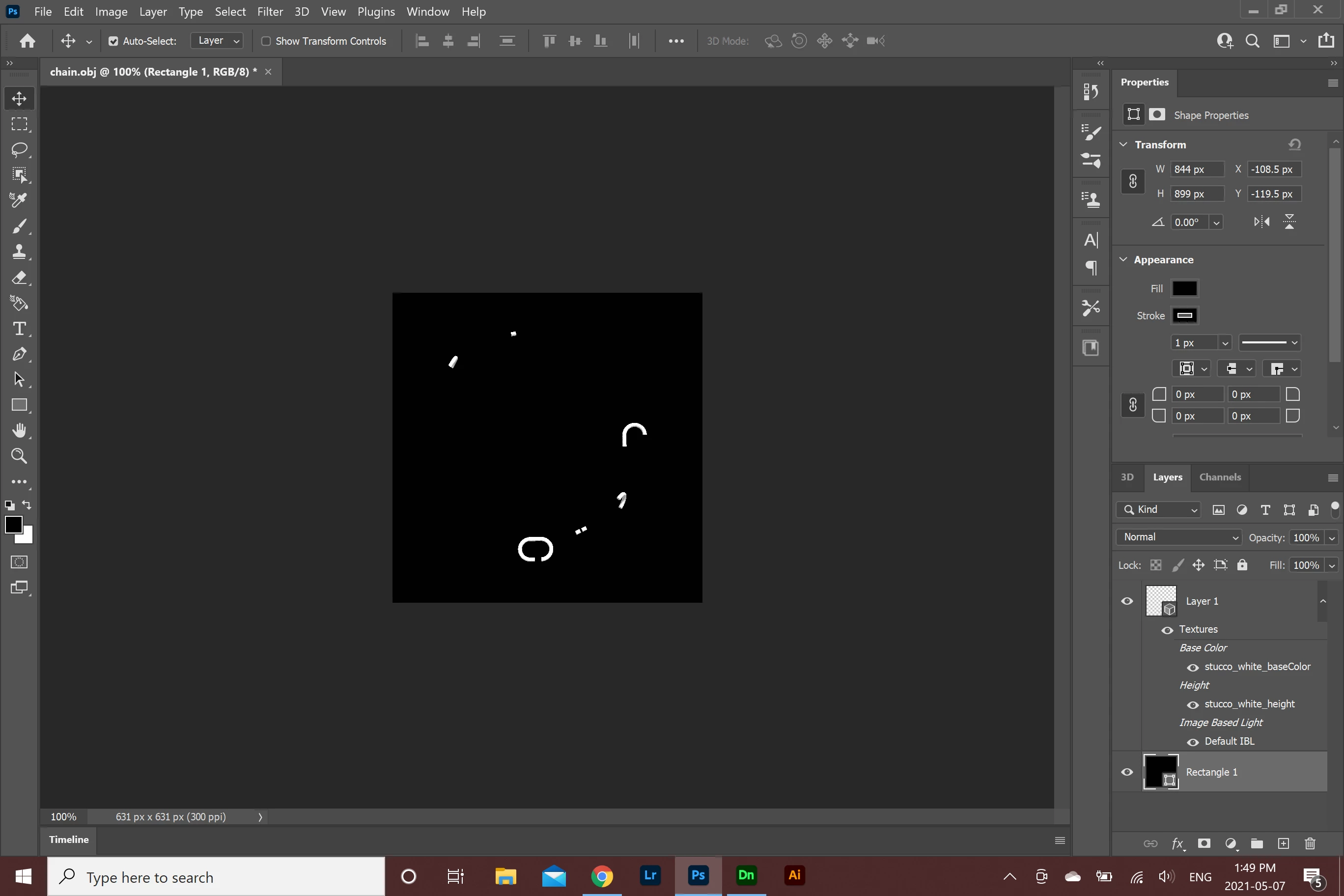Click the flip horizontal icon in Transform
Viewport: 1344px width, 896px height.
tap(1261, 222)
